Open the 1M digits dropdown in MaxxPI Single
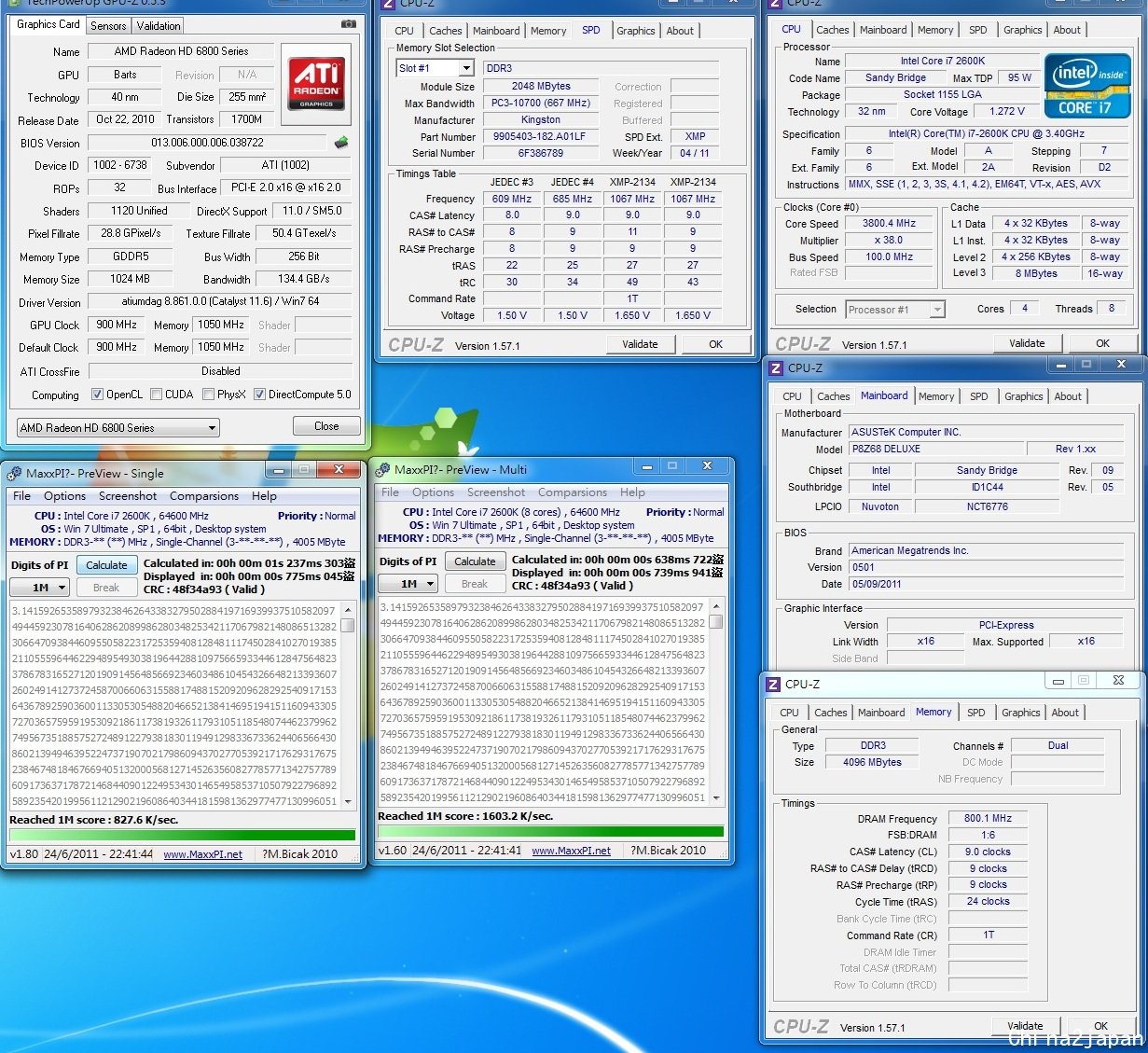The image size is (1148, 1053). 40,588
